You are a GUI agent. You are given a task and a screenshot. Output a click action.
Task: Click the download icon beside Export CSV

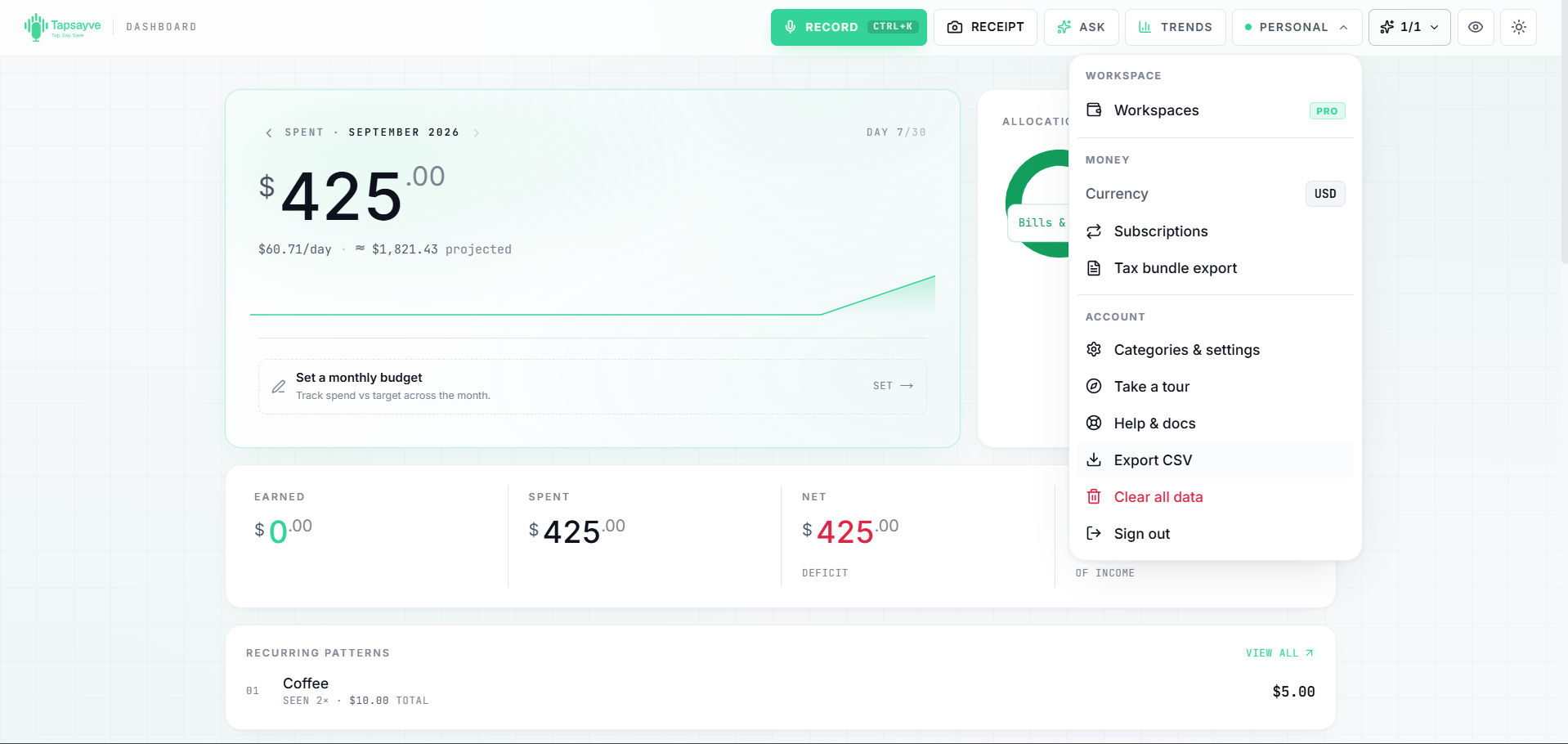click(x=1094, y=459)
